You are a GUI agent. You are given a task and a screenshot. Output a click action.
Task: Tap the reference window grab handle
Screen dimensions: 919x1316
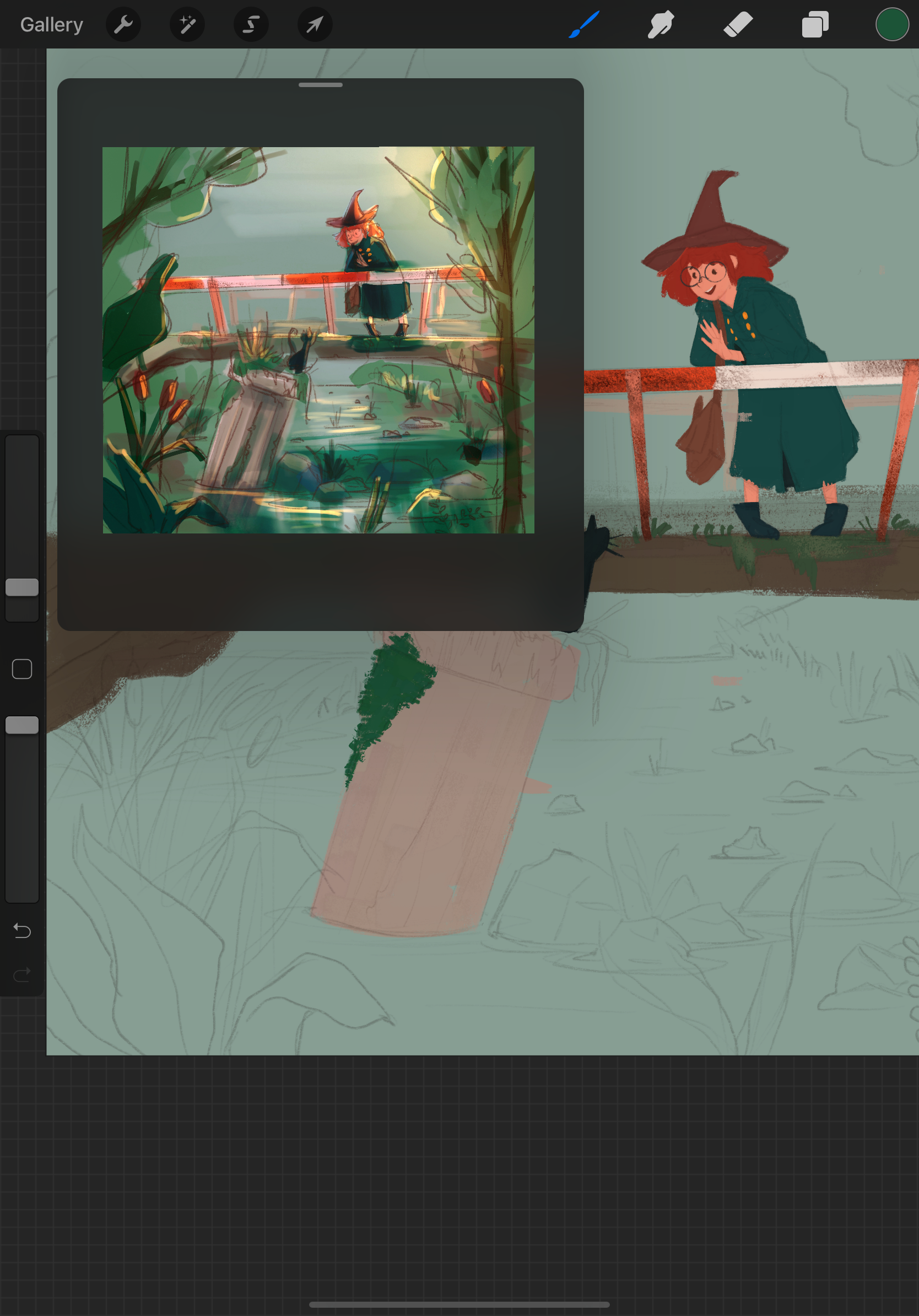pyautogui.click(x=320, y=85)
